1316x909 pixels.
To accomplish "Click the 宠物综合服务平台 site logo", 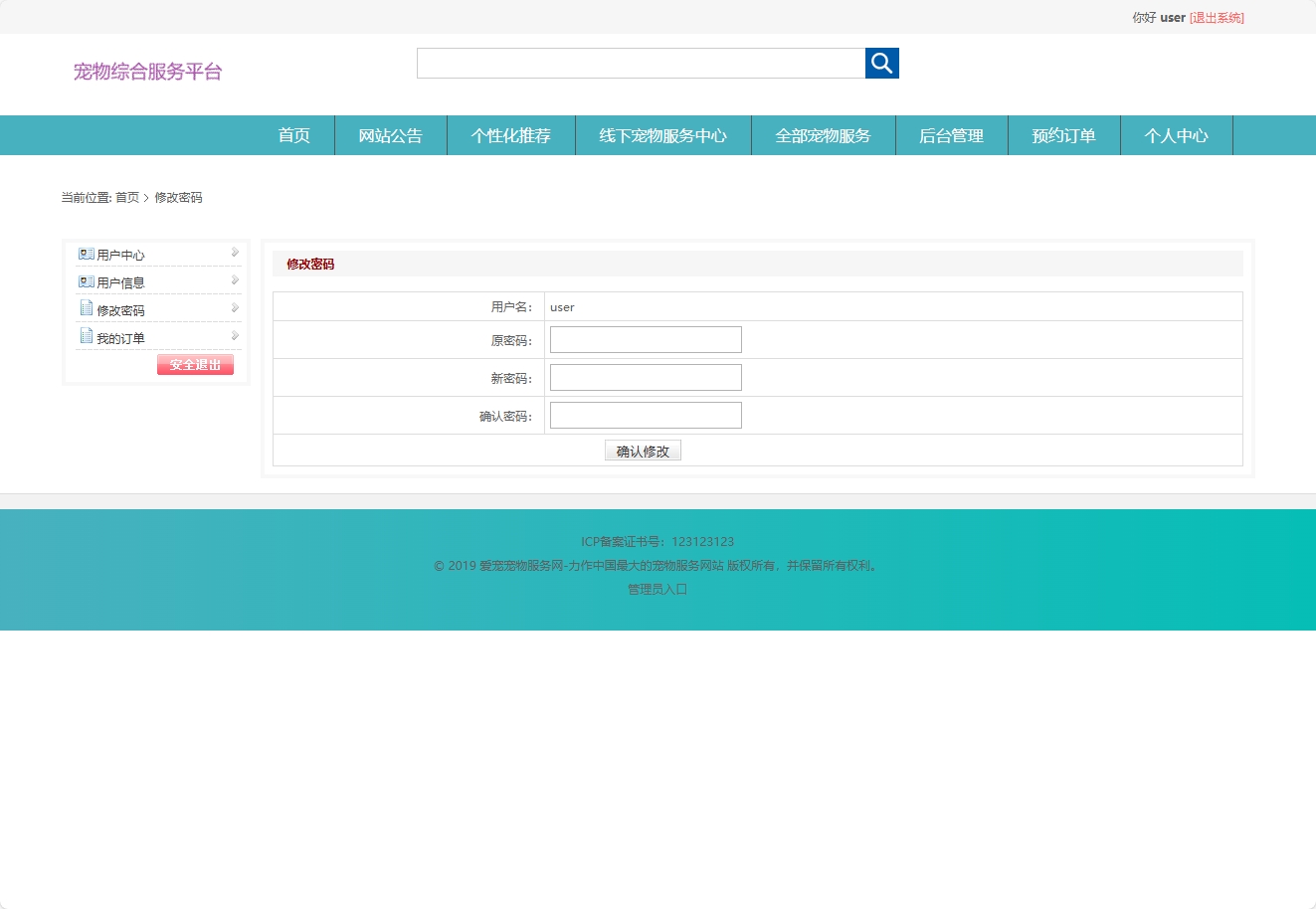I will click(148, 72).
